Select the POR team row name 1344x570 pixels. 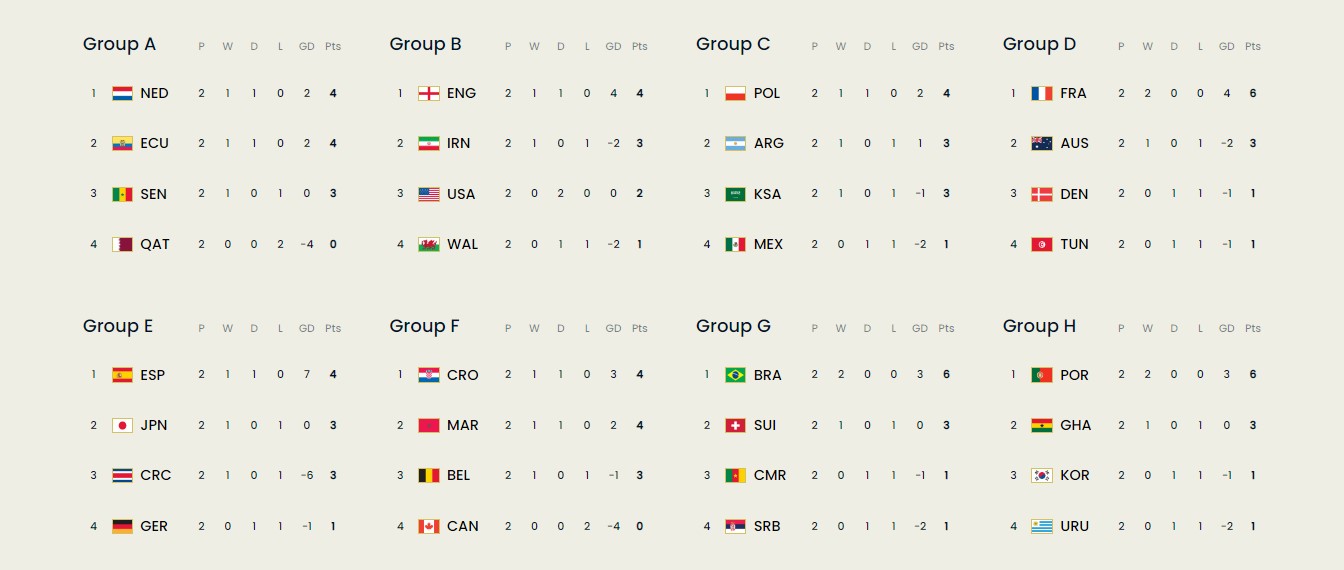(1074, 375)
